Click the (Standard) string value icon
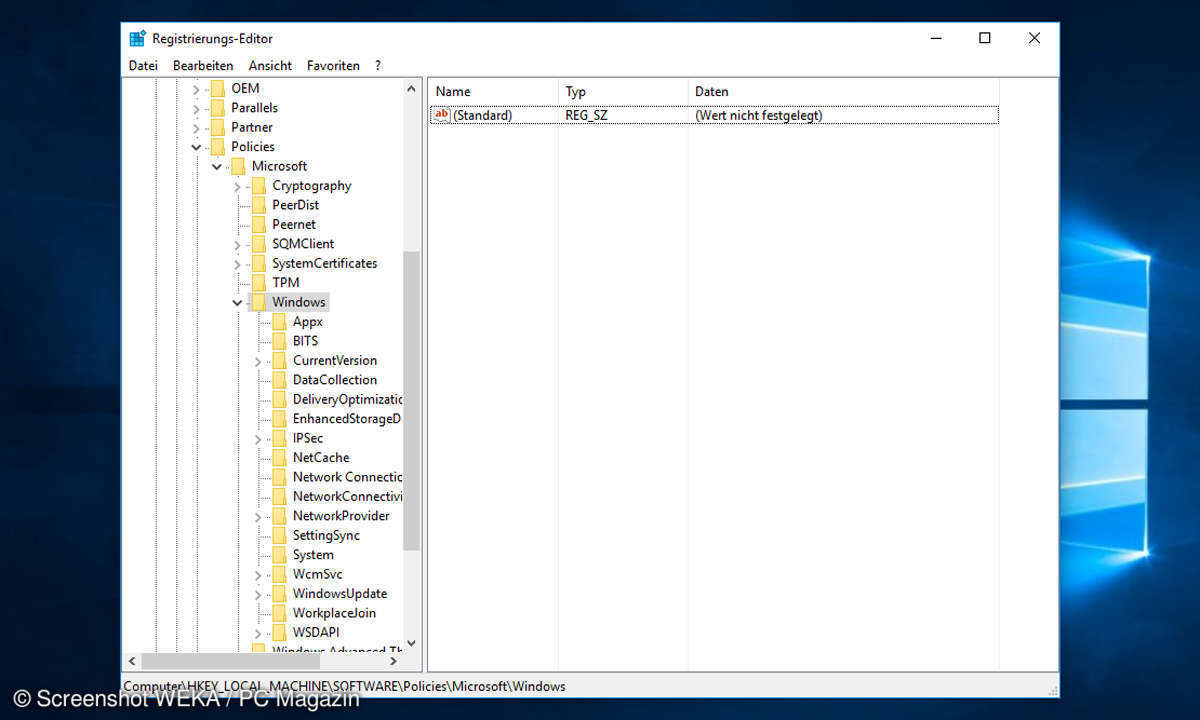Viewport: 1200px width, 720px height. 442,115
